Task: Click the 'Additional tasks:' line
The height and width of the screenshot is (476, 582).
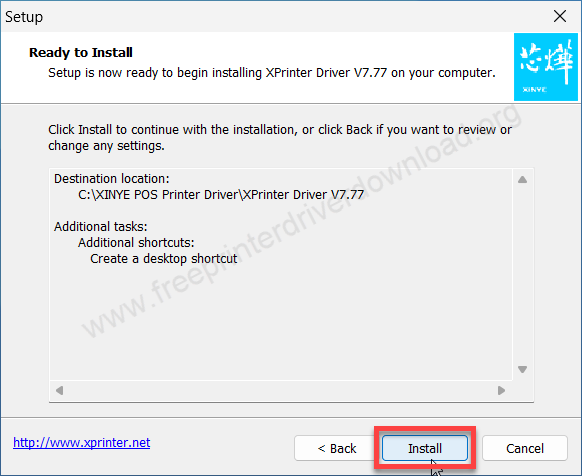Action: tap(101, 226)
